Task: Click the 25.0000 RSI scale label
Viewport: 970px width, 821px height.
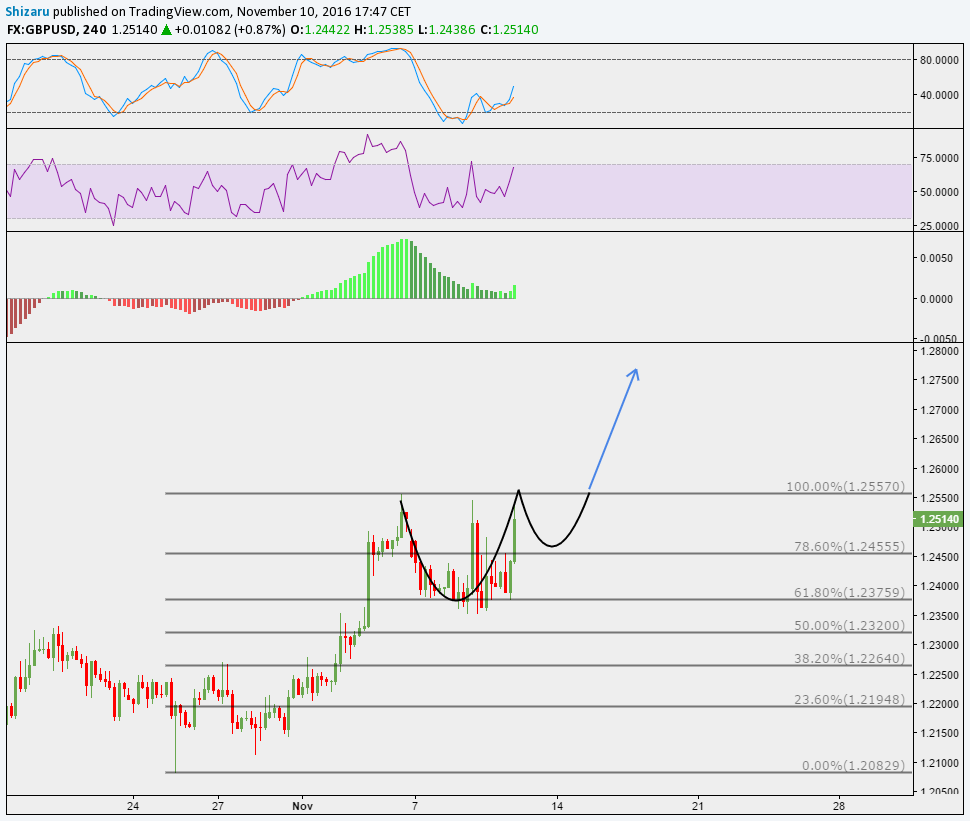Action: [940, 226]
